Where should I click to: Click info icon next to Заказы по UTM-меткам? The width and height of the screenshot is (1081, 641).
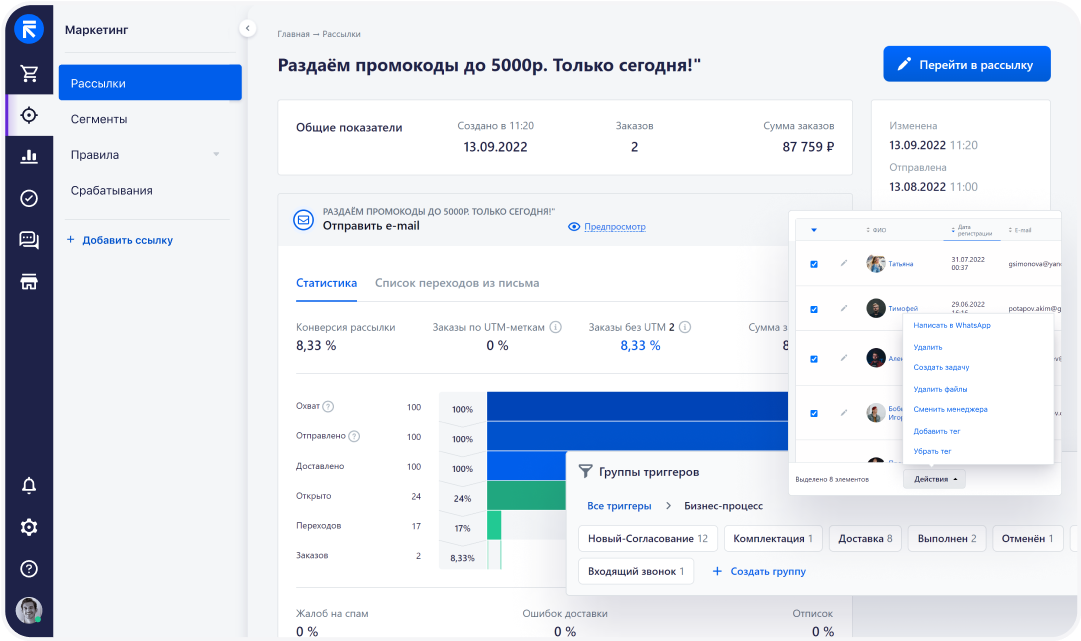coord(555,327)
